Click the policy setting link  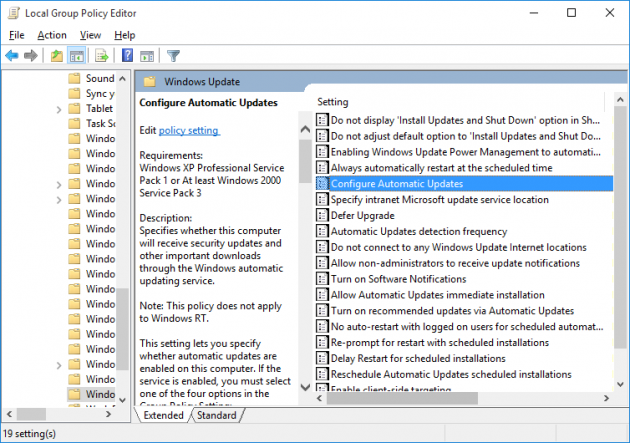pyautogui.click(x=189, y=131)
